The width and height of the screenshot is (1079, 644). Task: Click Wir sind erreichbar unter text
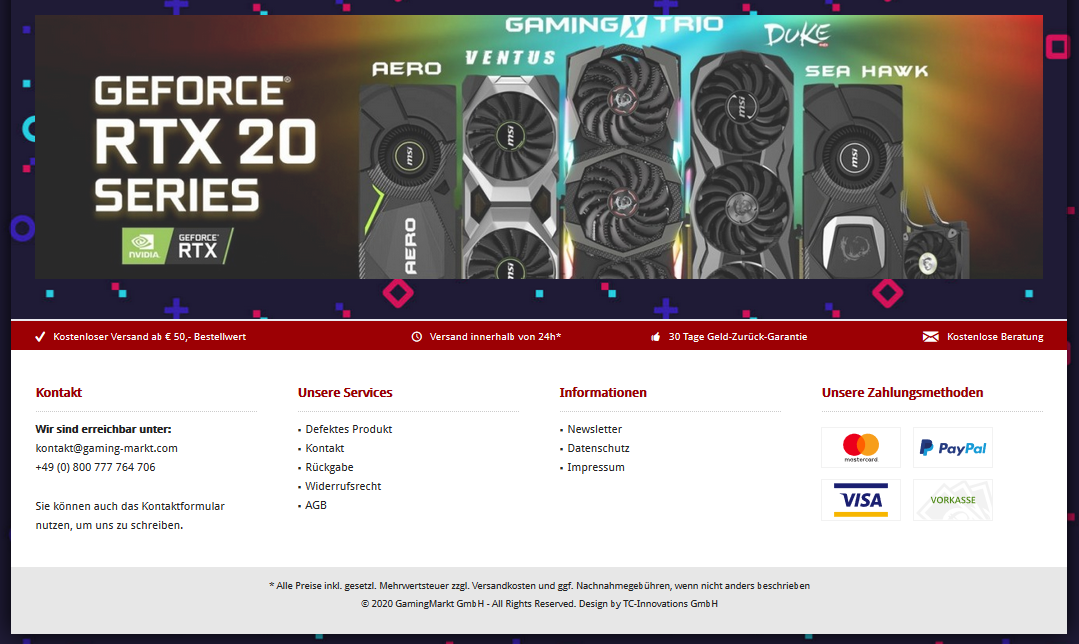pos(103,429)
